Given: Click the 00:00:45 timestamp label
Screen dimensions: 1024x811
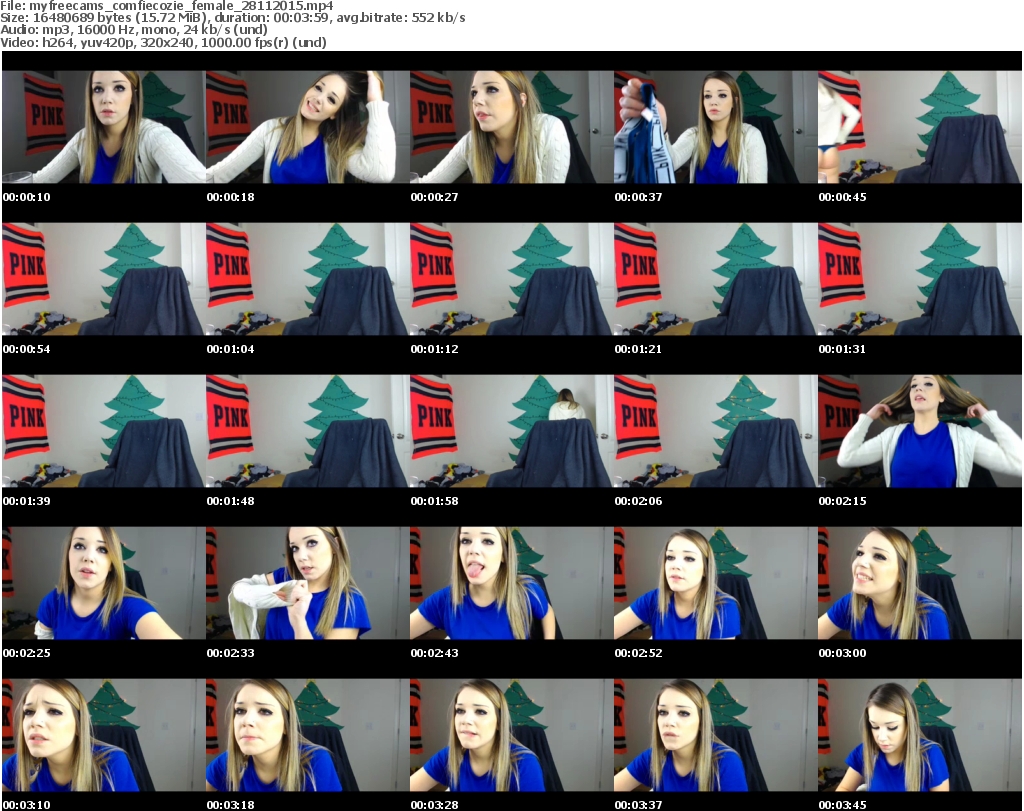Looking at the screenshot, I should [842, 197].
